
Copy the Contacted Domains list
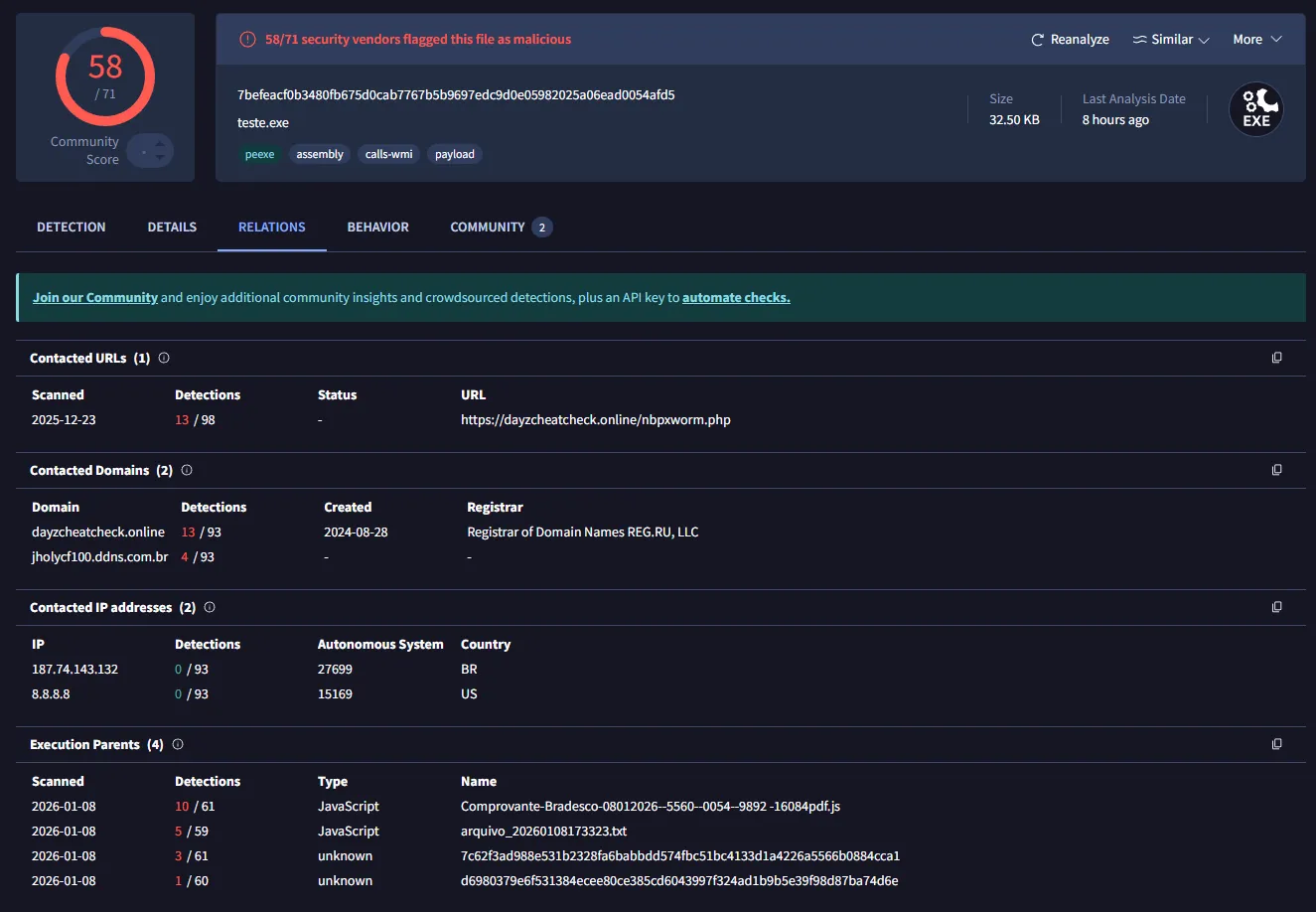pos(1276,470)
